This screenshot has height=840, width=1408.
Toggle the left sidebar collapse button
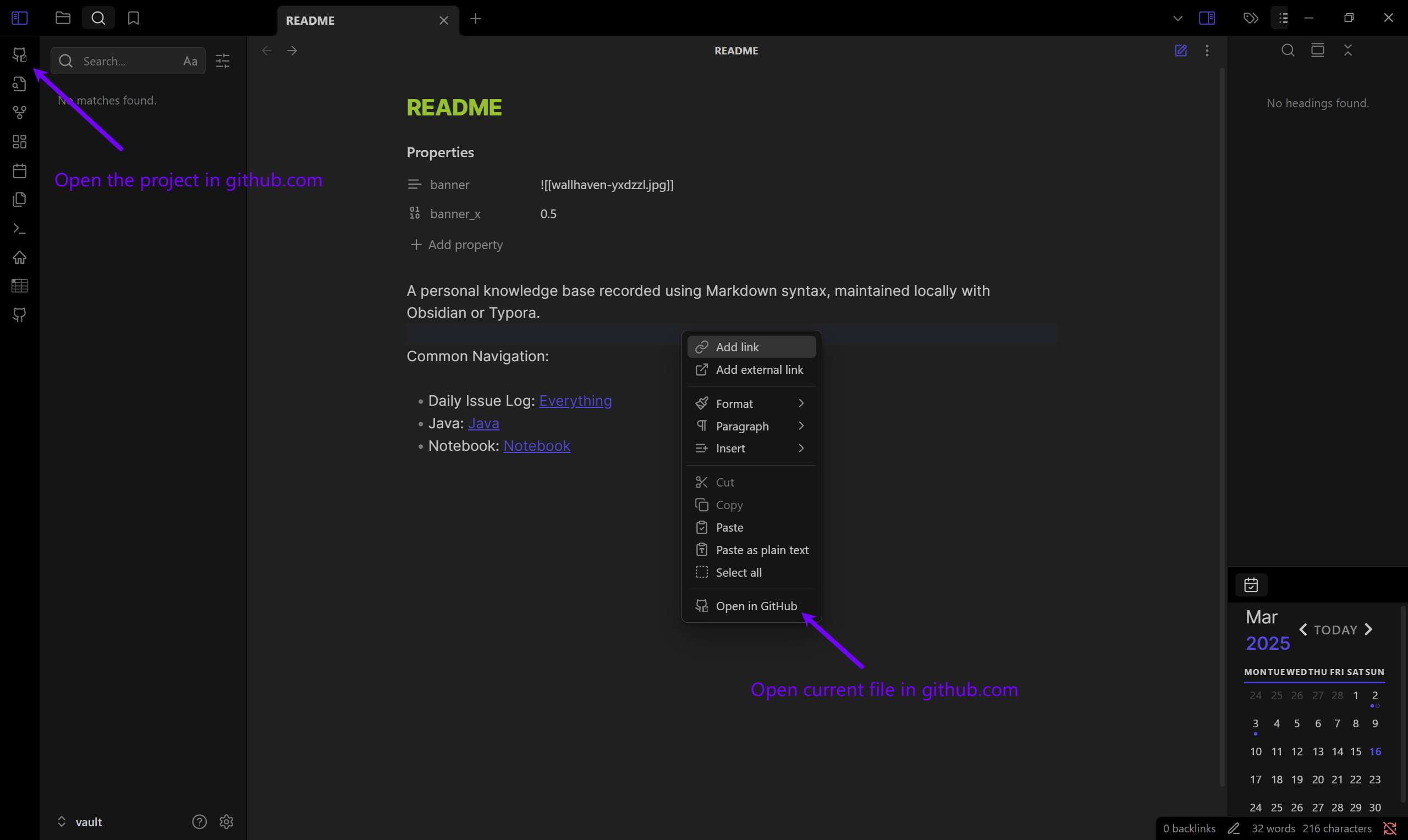pos(20,18)
